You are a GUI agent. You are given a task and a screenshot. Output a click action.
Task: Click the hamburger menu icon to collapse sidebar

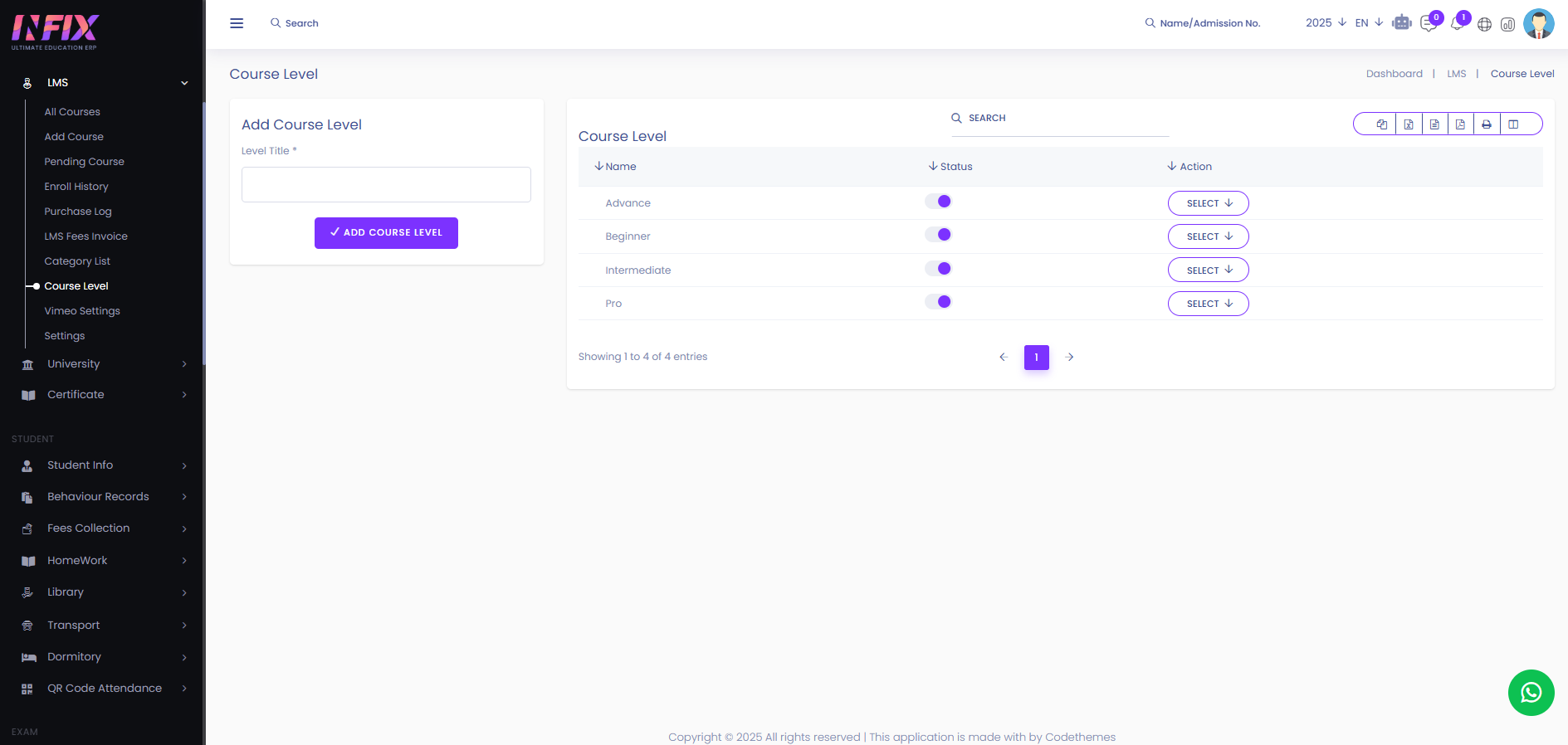coord(237,23)
